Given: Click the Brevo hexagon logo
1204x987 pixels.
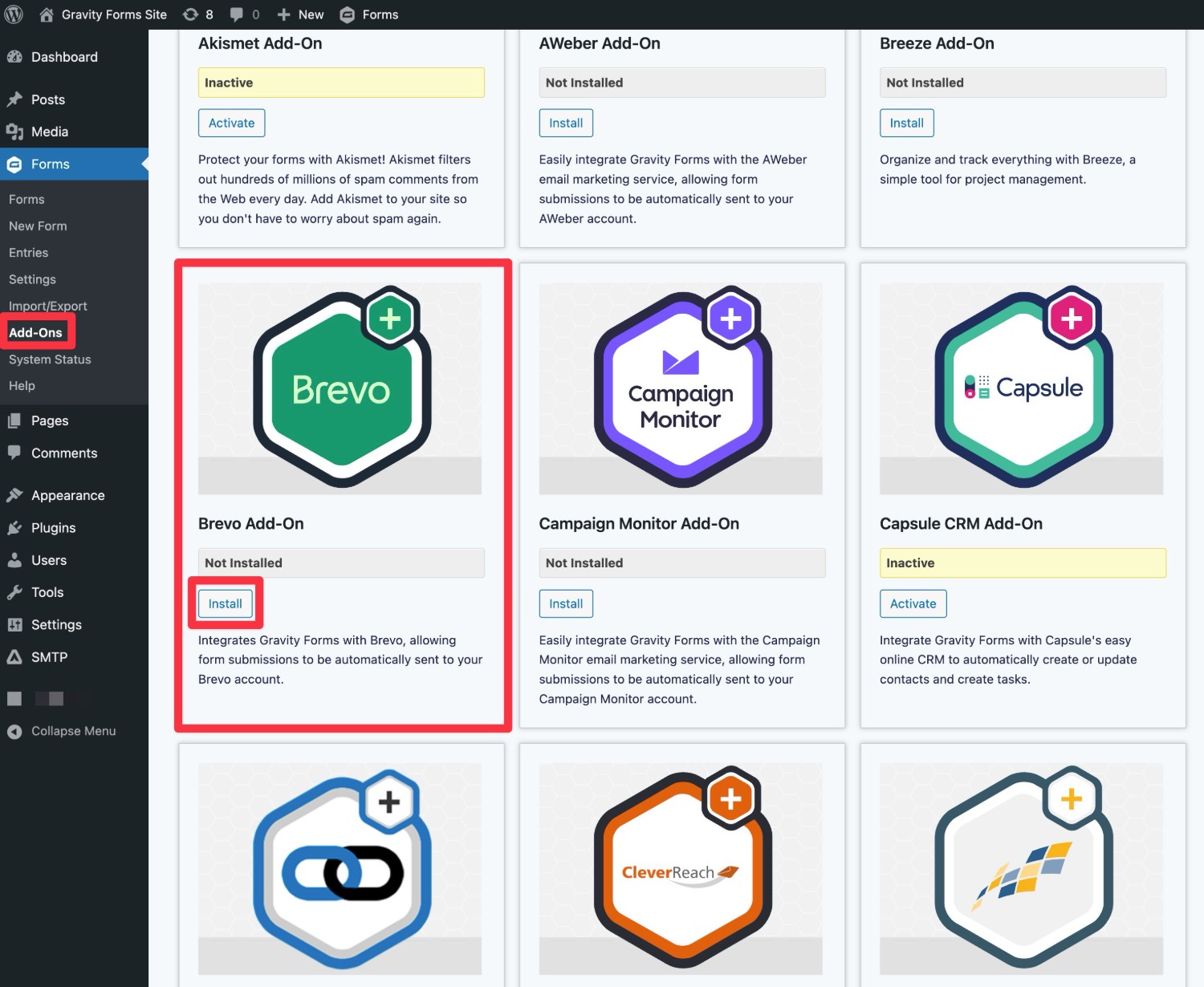Looking at the screenshot, I should click(x=342, y=389).
